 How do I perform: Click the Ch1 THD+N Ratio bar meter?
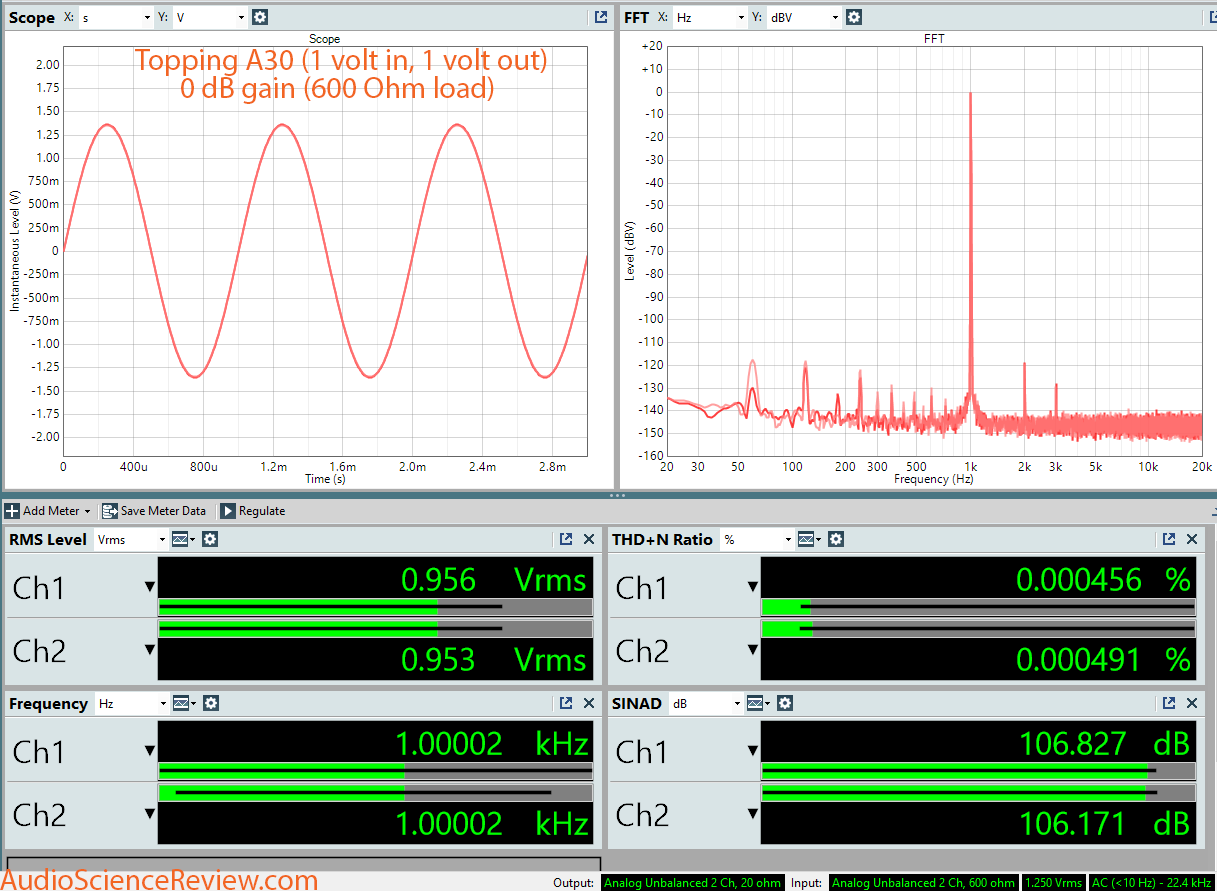(x=978, y=606)
